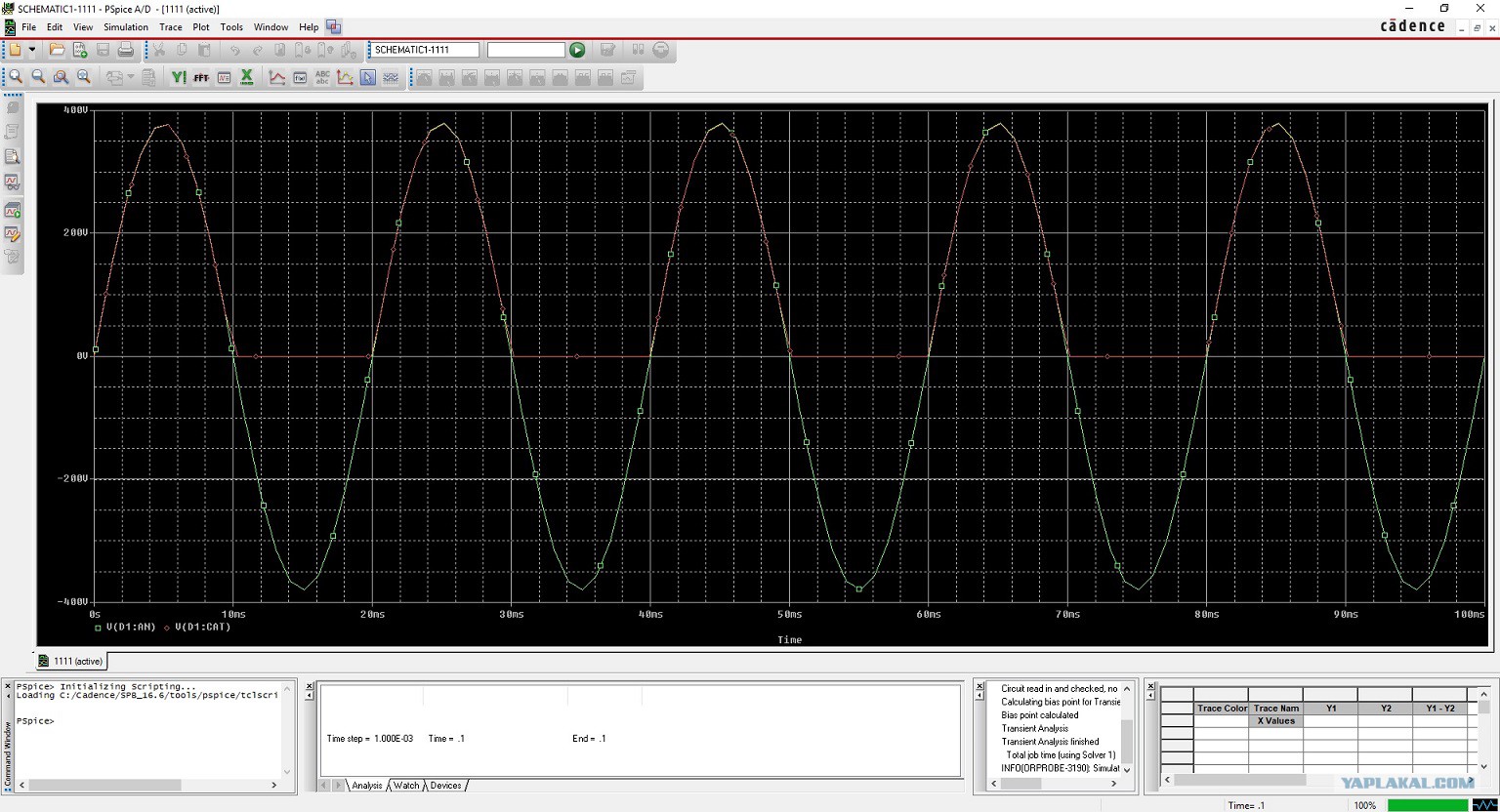The width and height of the screenshot is (1500, 812).
Task: Switch to the Devices tab
Action: 445,786
